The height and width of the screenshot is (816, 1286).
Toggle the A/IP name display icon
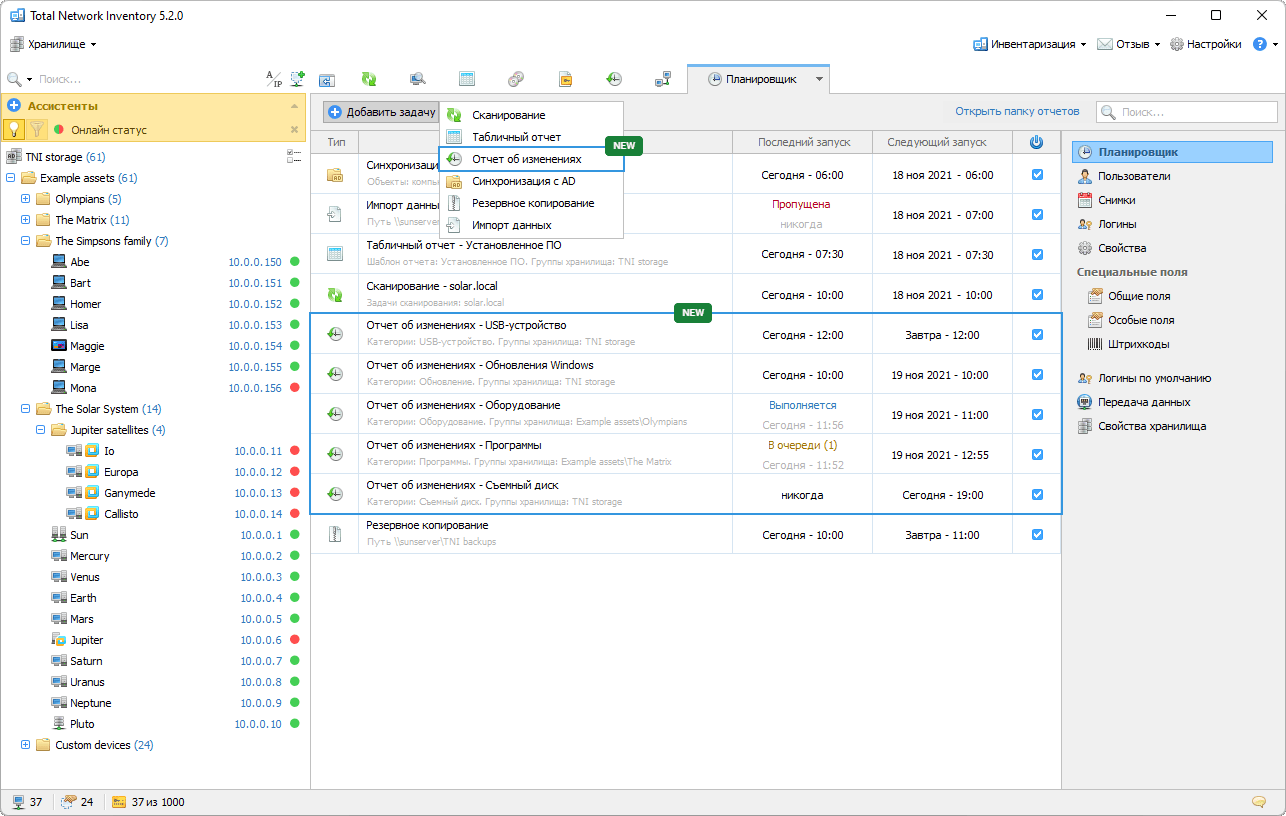273,79
